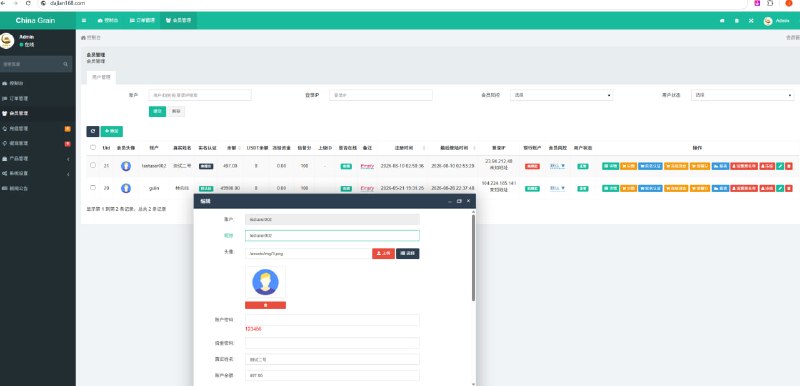Click the red trash delete icon for gulin row

789,188
